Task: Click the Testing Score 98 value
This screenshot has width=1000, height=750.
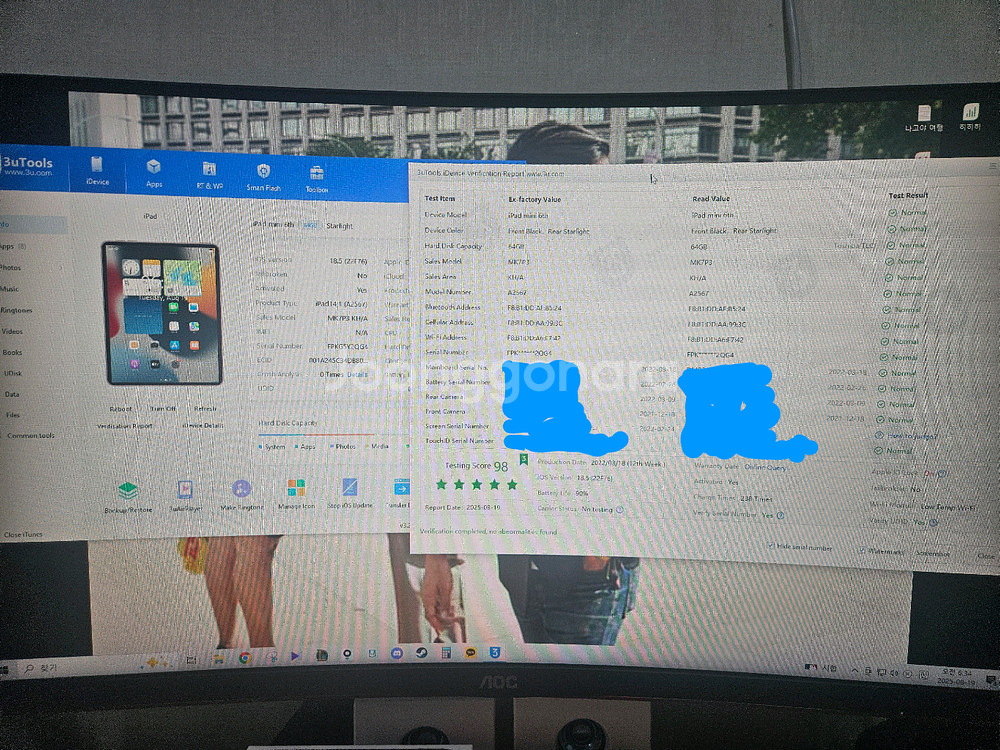Action: pyautogui.click(x=501, y=467)
